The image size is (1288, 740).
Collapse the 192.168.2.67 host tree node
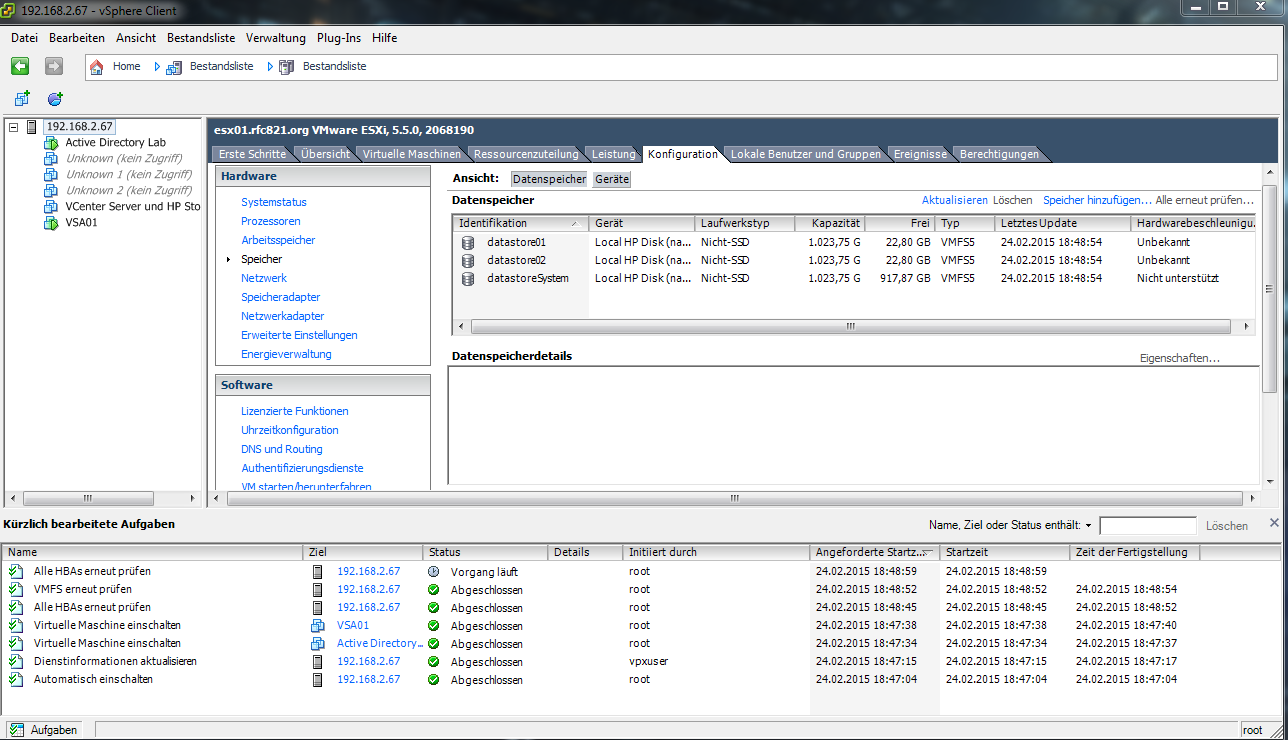point(13,127)
